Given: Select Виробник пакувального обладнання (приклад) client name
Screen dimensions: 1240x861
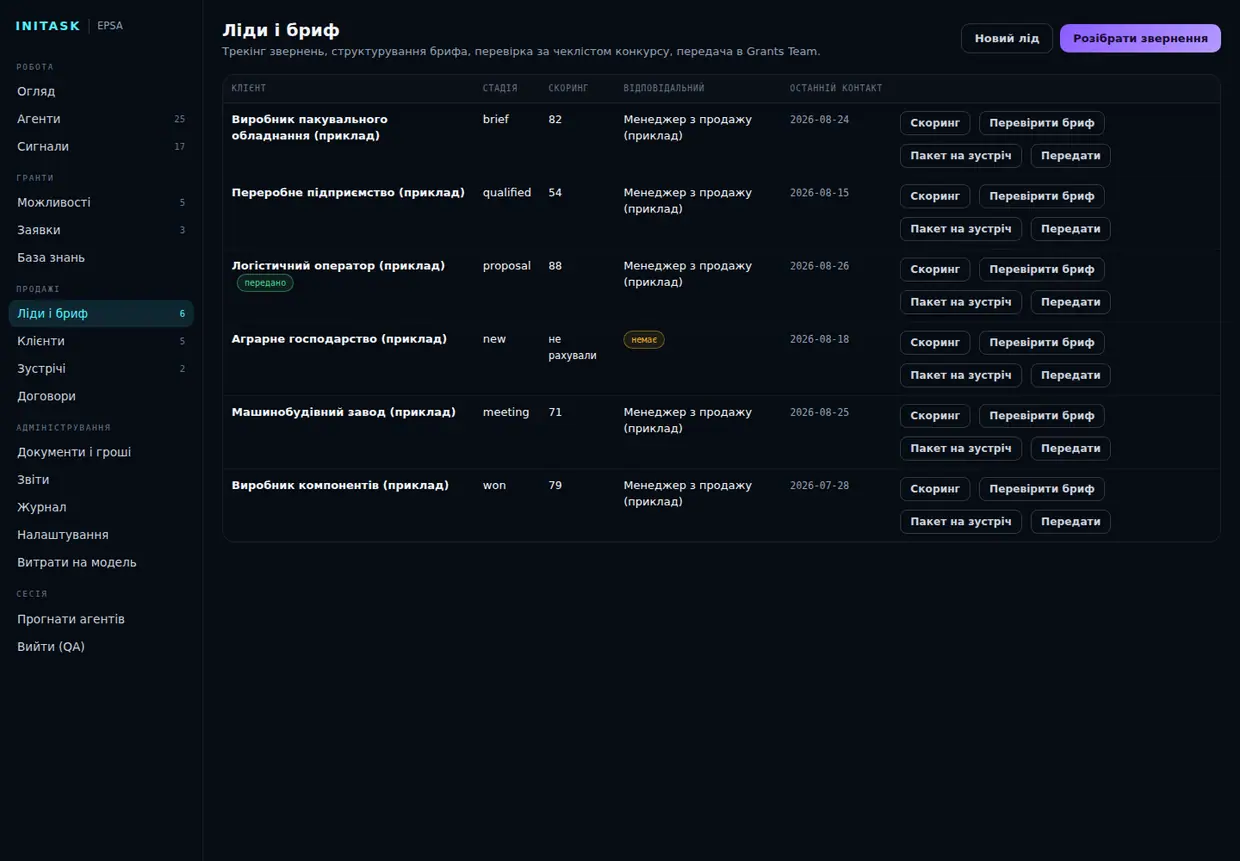Looking at the screenshot, I should coord(310,127).
